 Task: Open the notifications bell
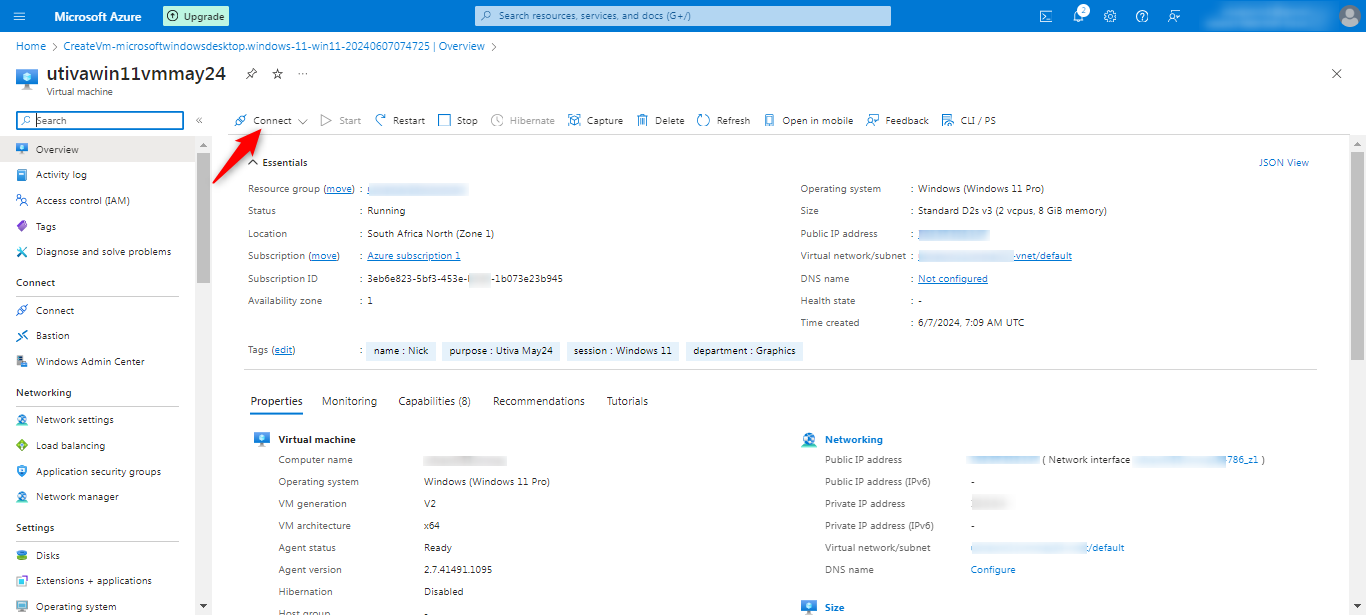point(1078,16)
